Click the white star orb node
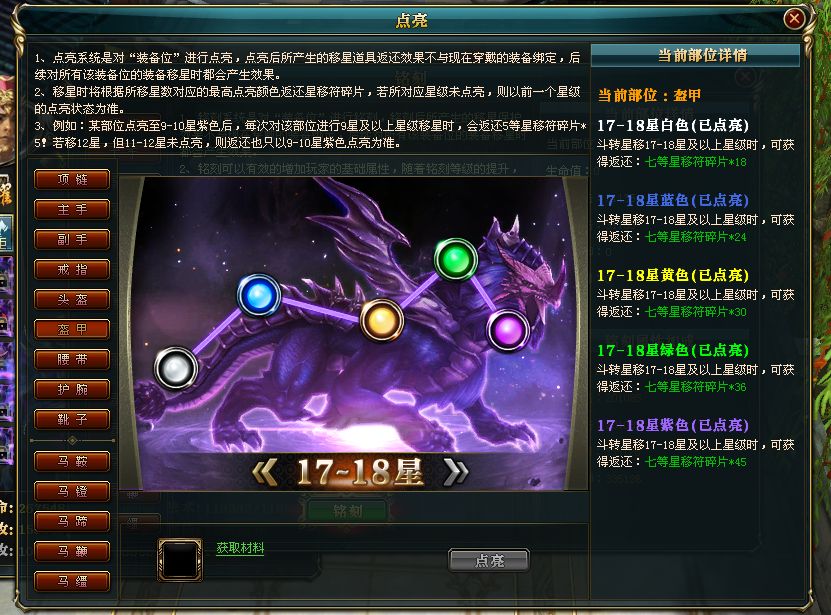The height and width of the screenshot is (615, 831). coord(176,368)
